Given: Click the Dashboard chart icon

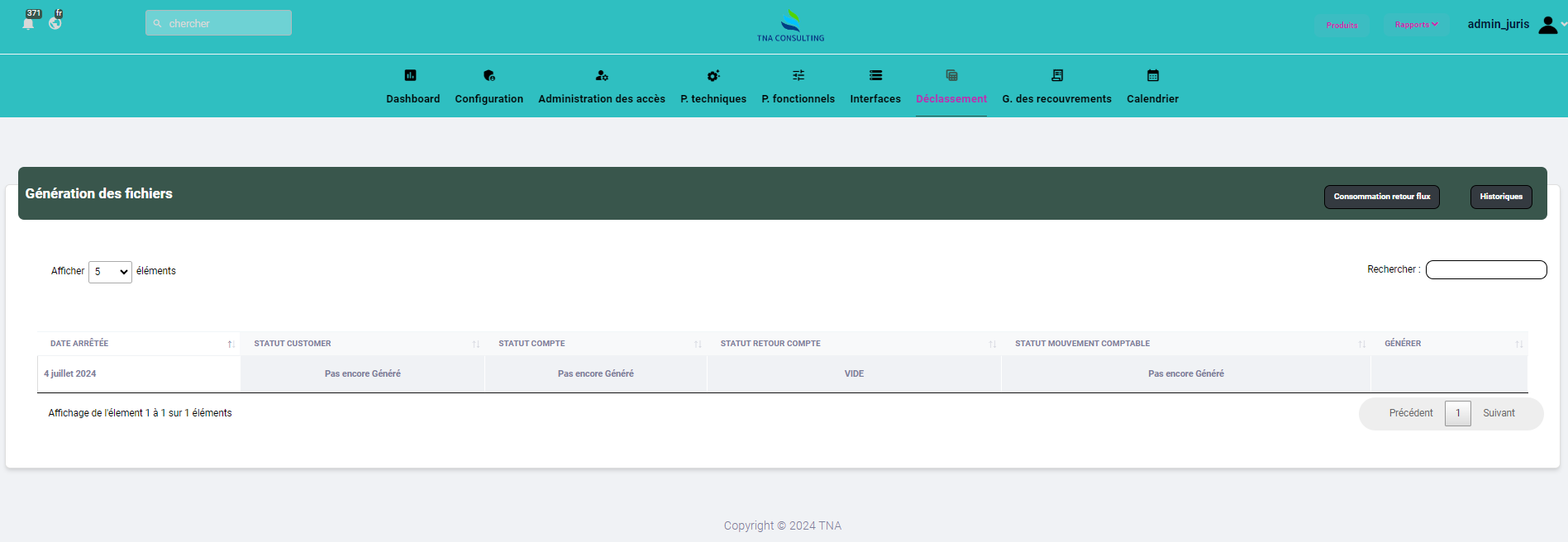Looking at the screenshot, I should [x=411, y=75].
